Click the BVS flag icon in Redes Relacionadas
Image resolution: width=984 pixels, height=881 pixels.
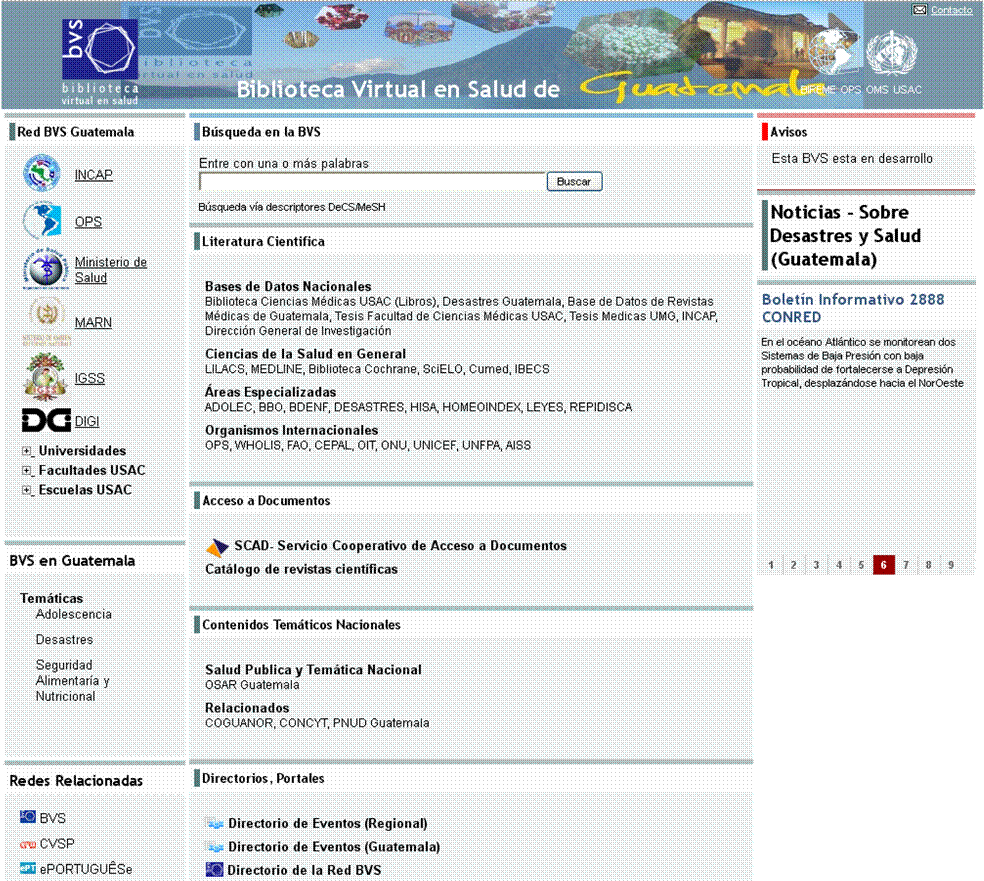pos(28,817)
